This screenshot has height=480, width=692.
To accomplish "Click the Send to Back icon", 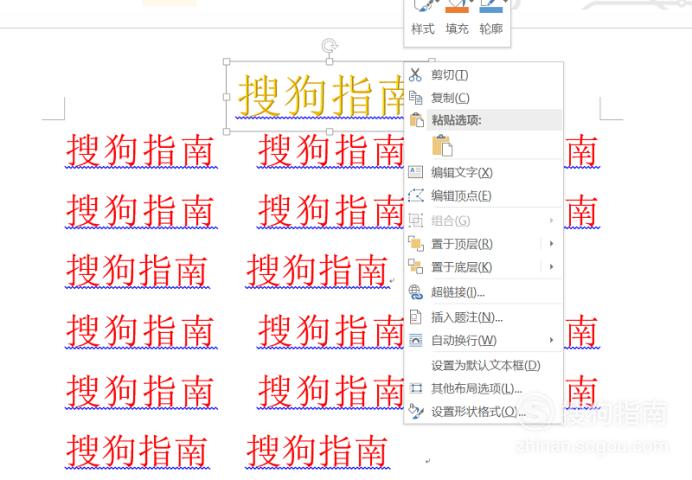I will point(416,266).
